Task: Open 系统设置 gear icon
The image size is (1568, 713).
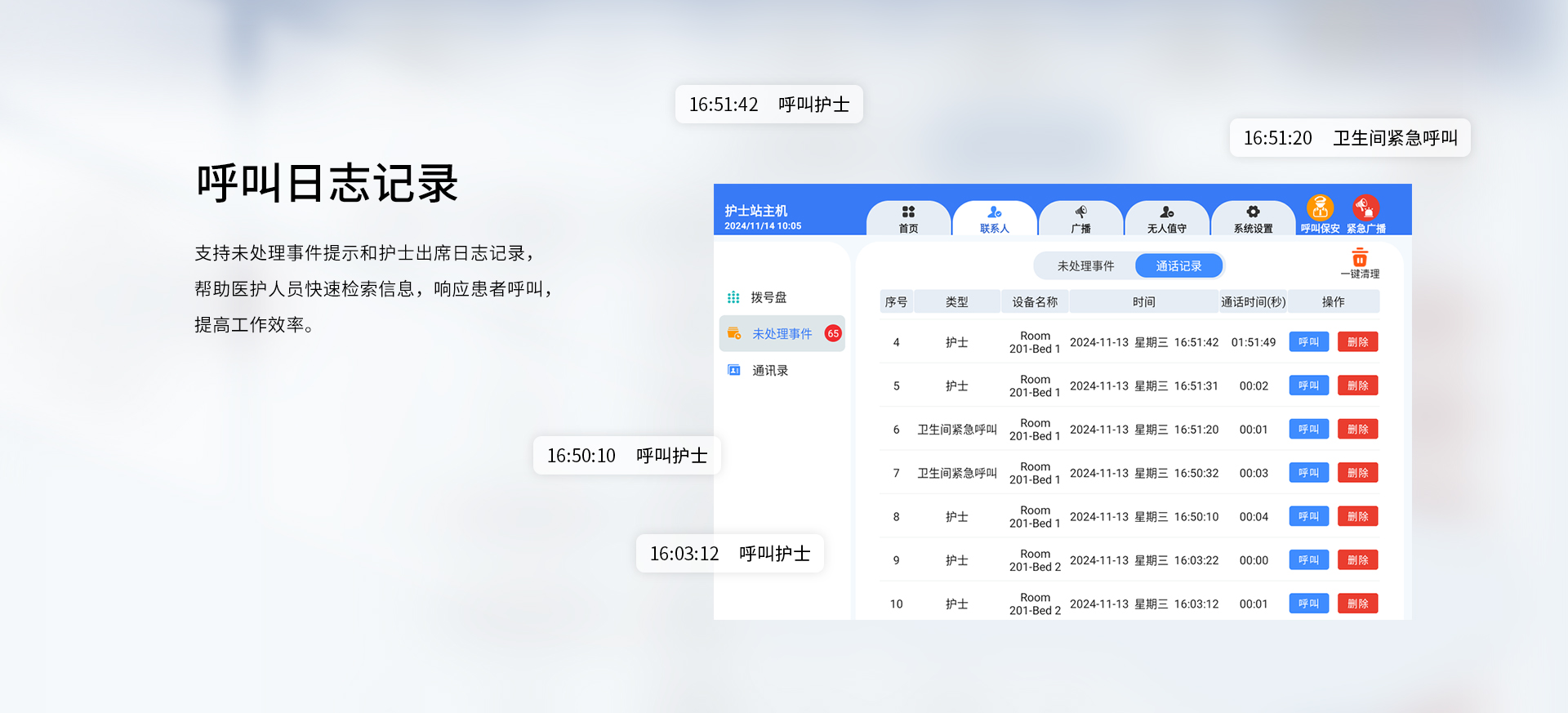Action: [x=1253, y=213]
